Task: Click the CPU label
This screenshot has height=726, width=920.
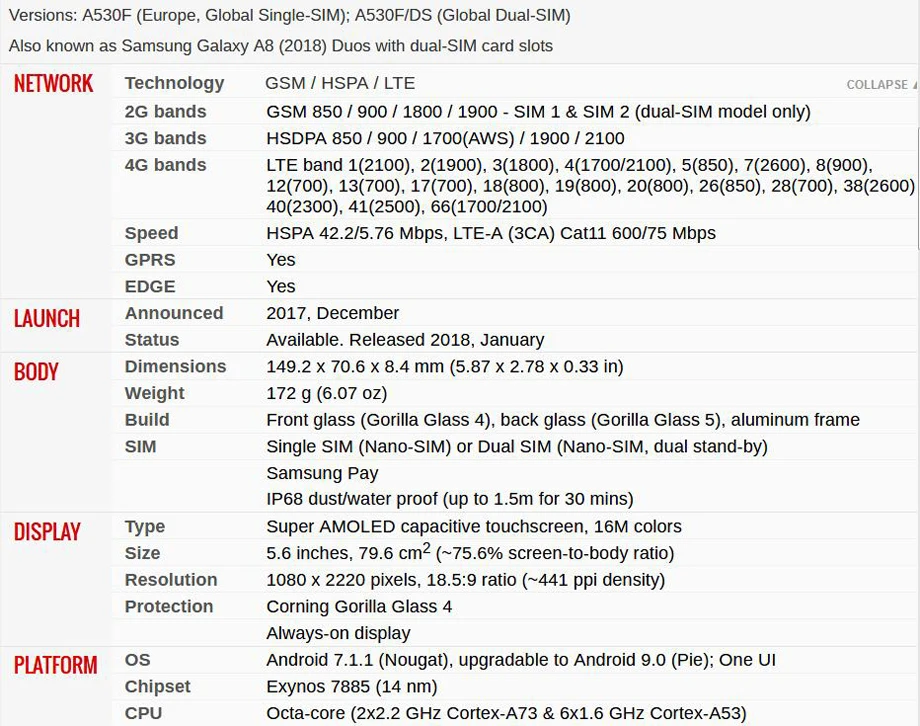Action: pyautogui.click(x=143, y=713)
